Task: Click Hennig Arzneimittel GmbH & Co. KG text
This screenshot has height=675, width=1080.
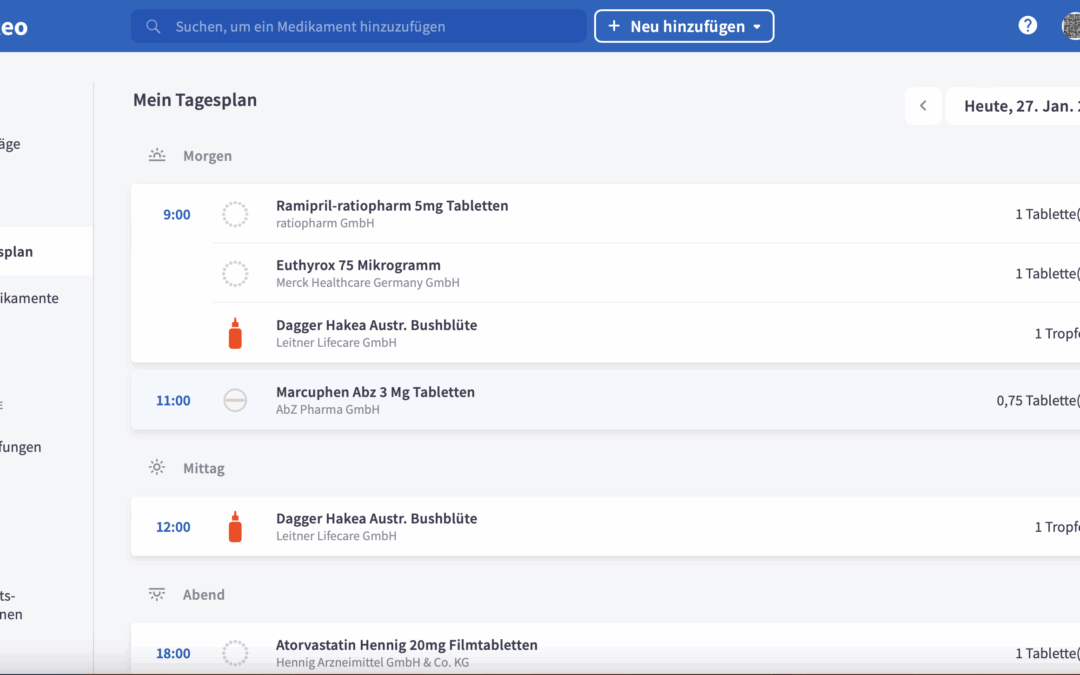Action: [373, 663]
